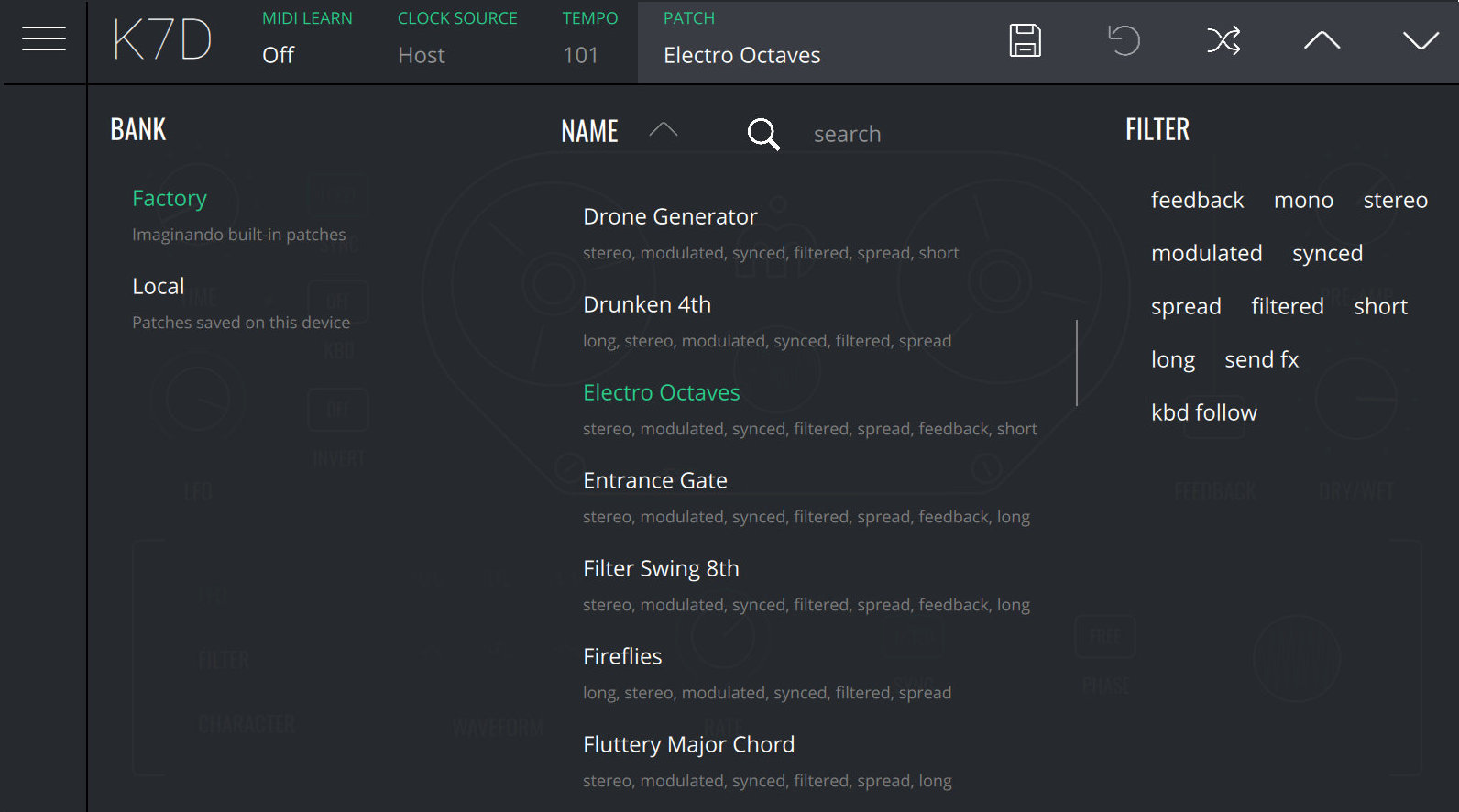The width and height of the screenshot is (1459, 812).
Task: Go to previous patch with up arrow
Action: (1322, 40)
